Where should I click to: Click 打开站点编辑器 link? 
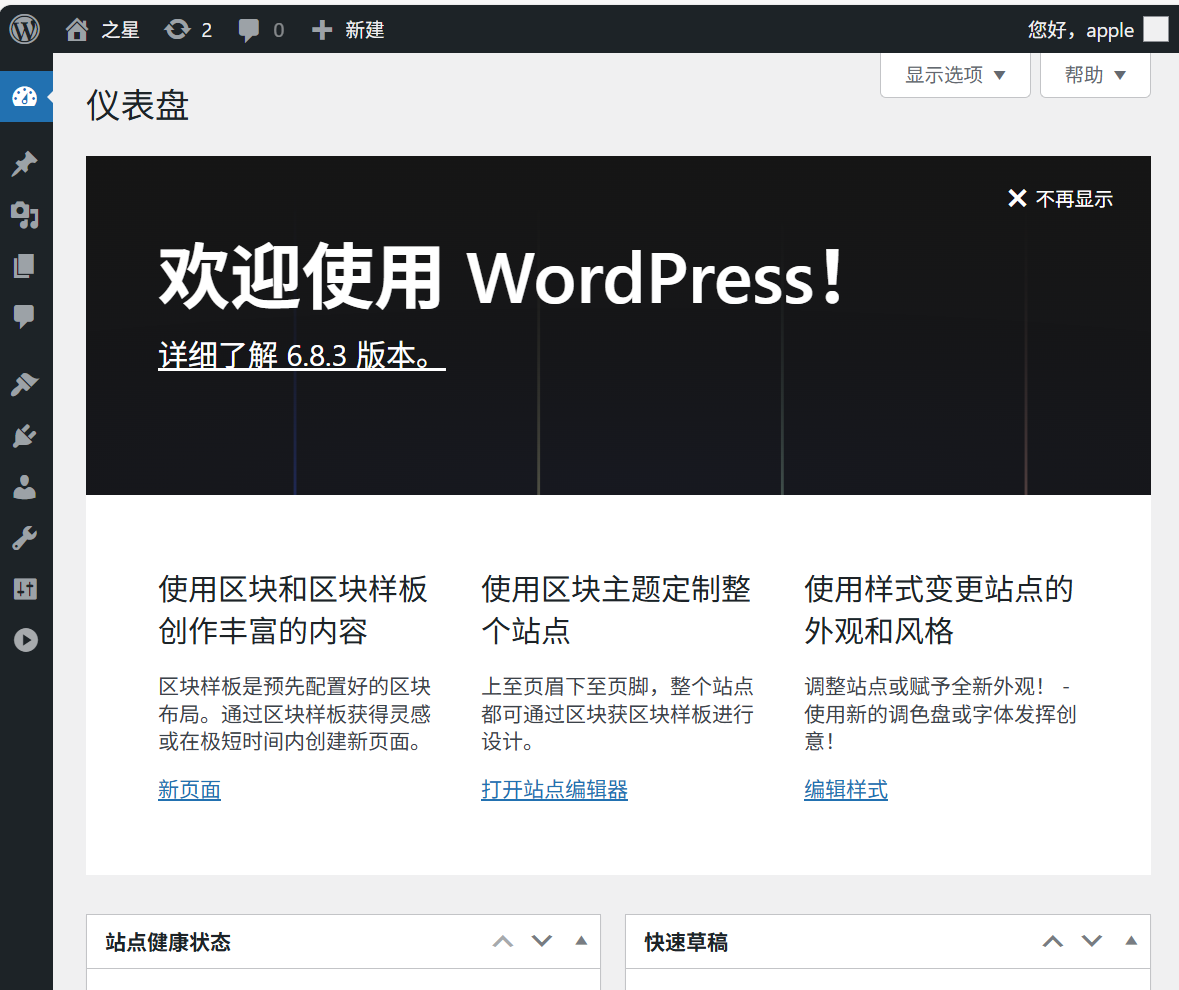click(x=554, y=790)
